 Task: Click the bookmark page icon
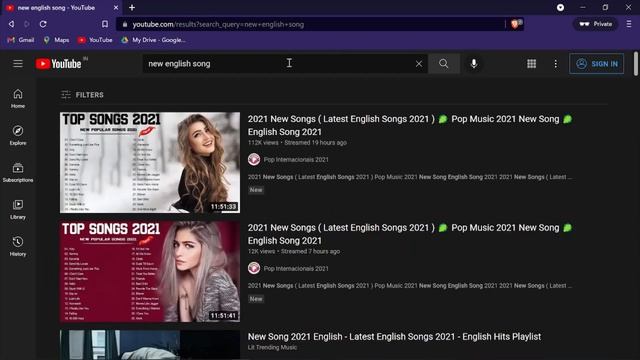coord(105,24)
